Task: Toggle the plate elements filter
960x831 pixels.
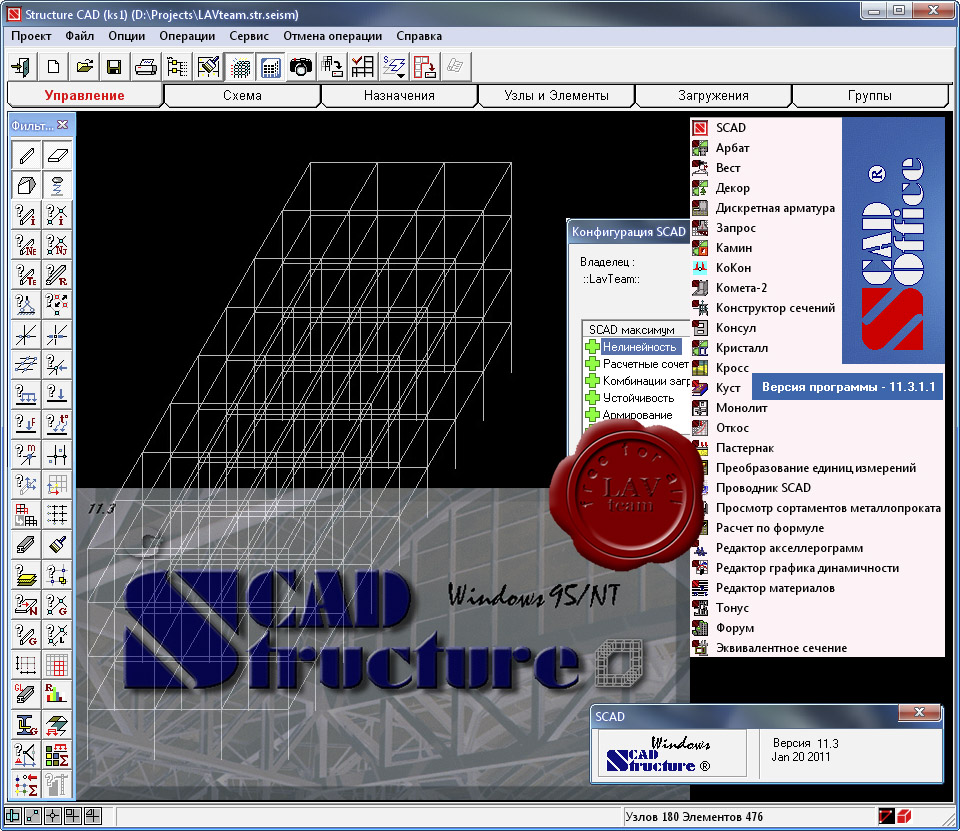Action: [57, 156]
